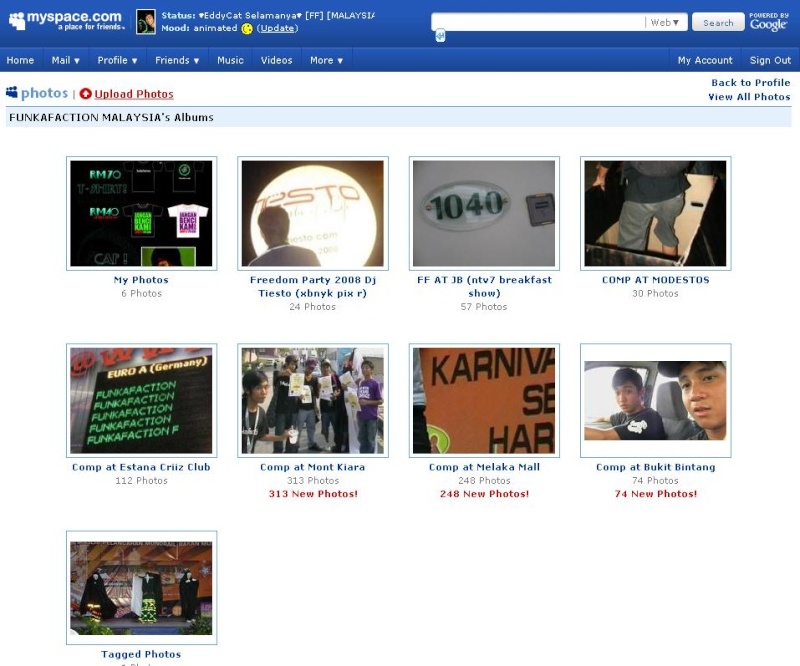The width and height of the screenshot is (800, 666).
Task: Open My Photos album thumbnail
Action: (x=141, y=213)
